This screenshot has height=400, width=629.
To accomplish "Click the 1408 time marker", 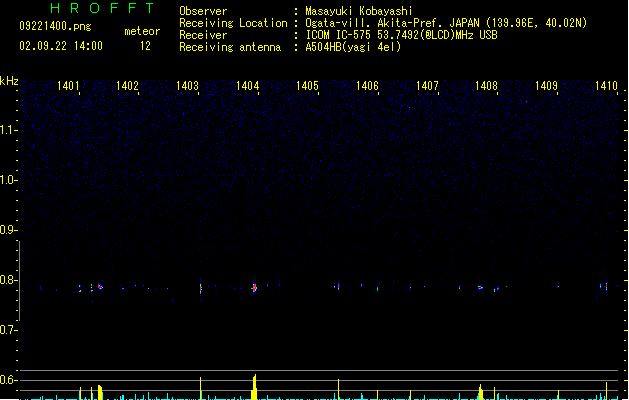I will coord(486,86).
